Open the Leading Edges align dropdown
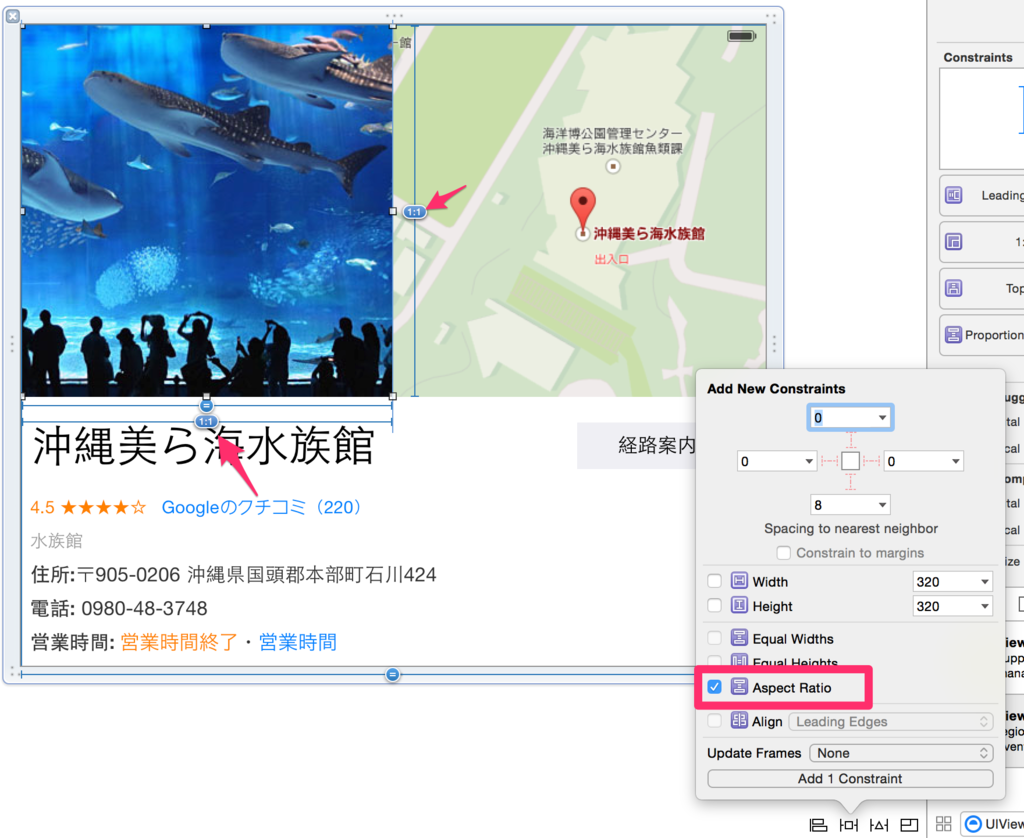This screenshot has width=1024, height=838. point(891,721)
